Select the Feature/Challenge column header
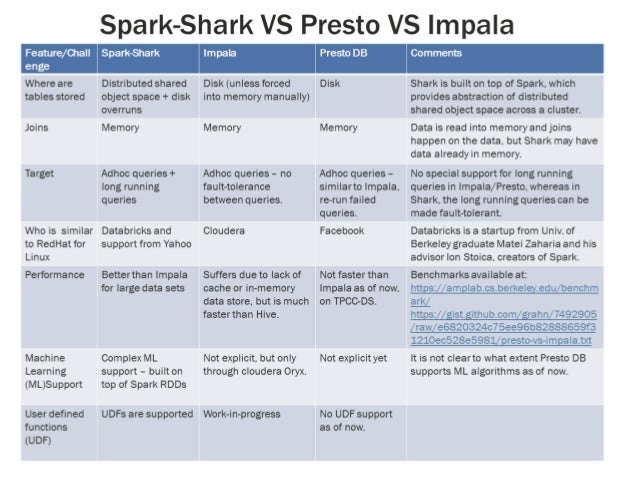This screenshot has height=479, width=638. [x=59, y=59]
